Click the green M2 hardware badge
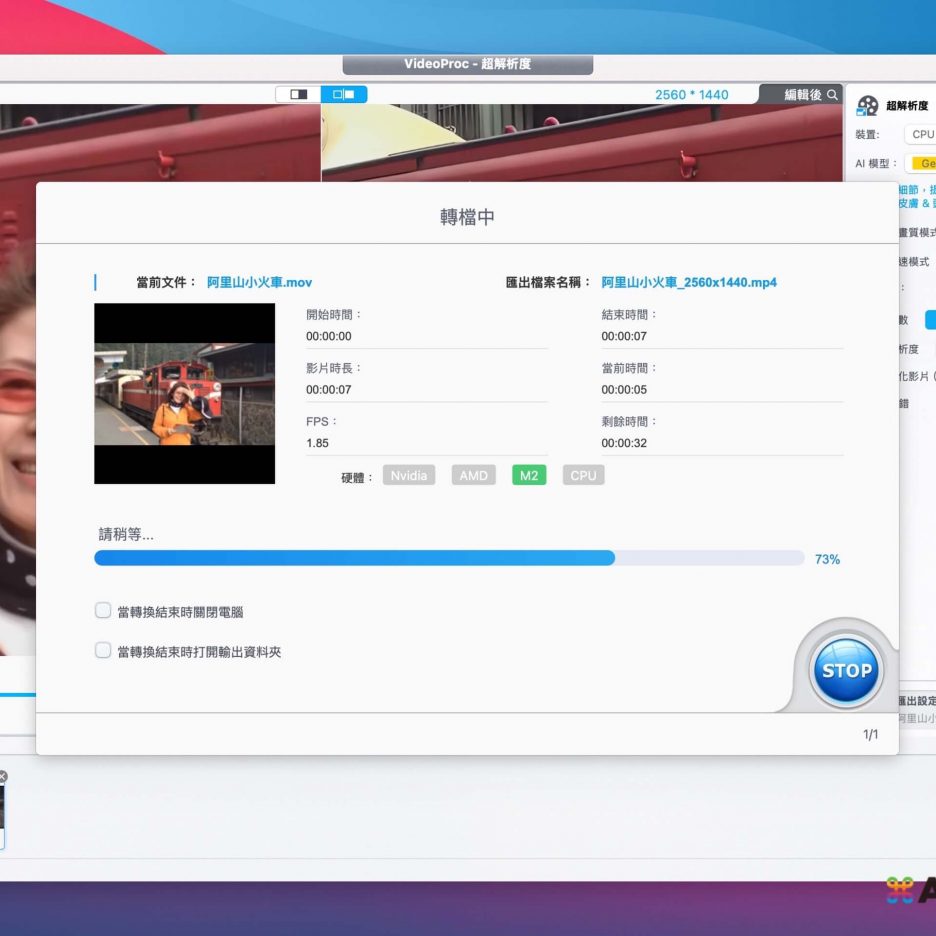 point(529,476)
